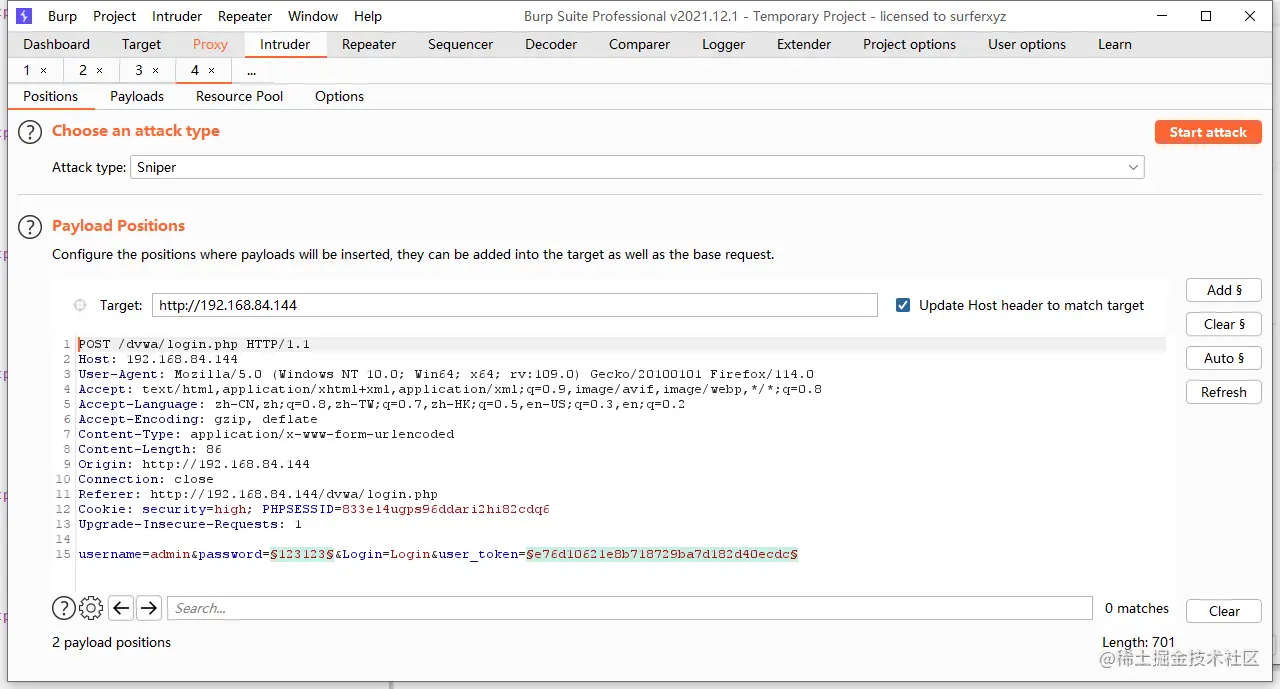Click the PHPSESSID cookie value
This screenshot has width=1280, height=689.
click(x=446, y=509)
